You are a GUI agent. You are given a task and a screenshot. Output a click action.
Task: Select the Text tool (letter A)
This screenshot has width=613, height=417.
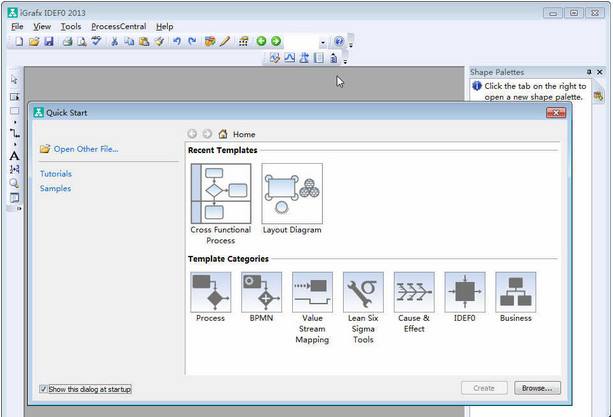[x=14, y=156]
